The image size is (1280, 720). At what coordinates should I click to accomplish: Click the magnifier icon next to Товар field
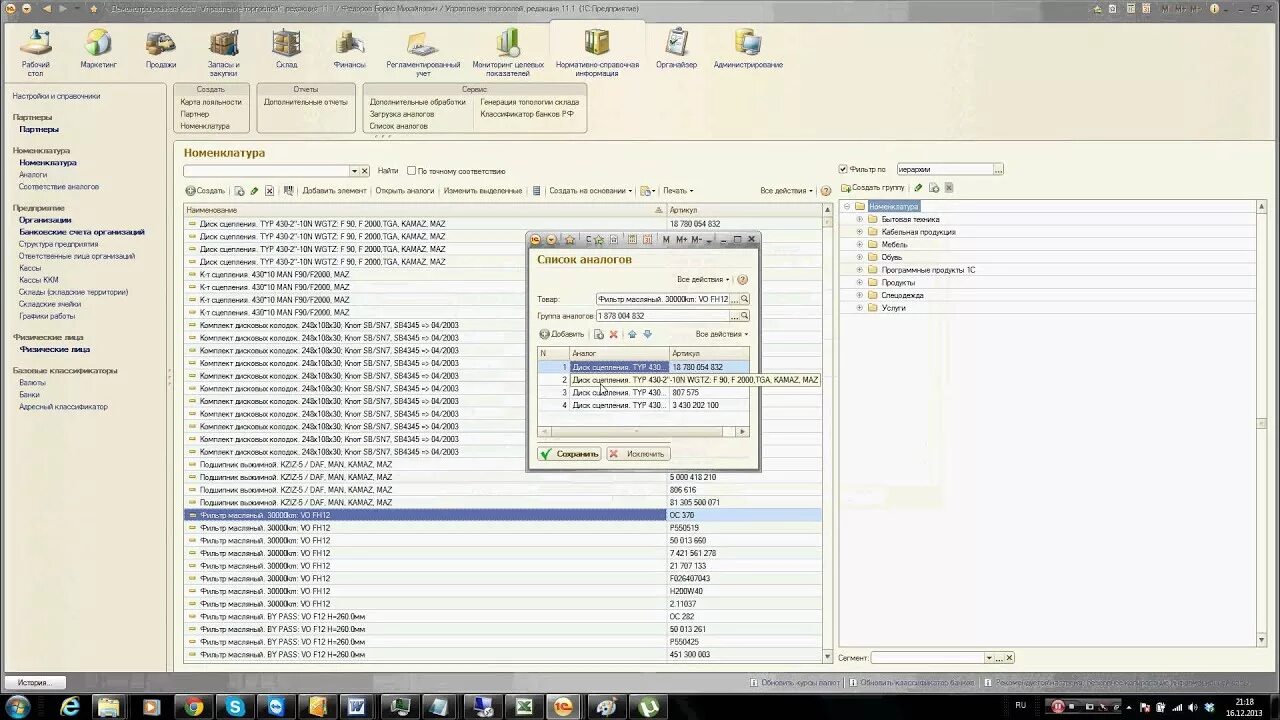click(x=745, y=299)
